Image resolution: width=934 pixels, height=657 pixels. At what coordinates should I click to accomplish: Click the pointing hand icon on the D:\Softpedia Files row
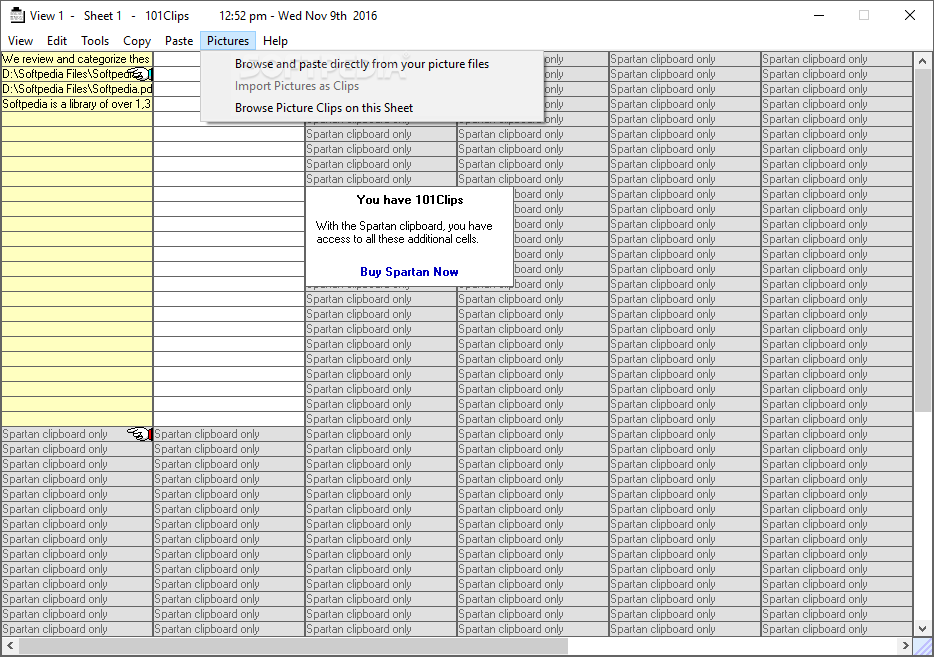[140, 74]
